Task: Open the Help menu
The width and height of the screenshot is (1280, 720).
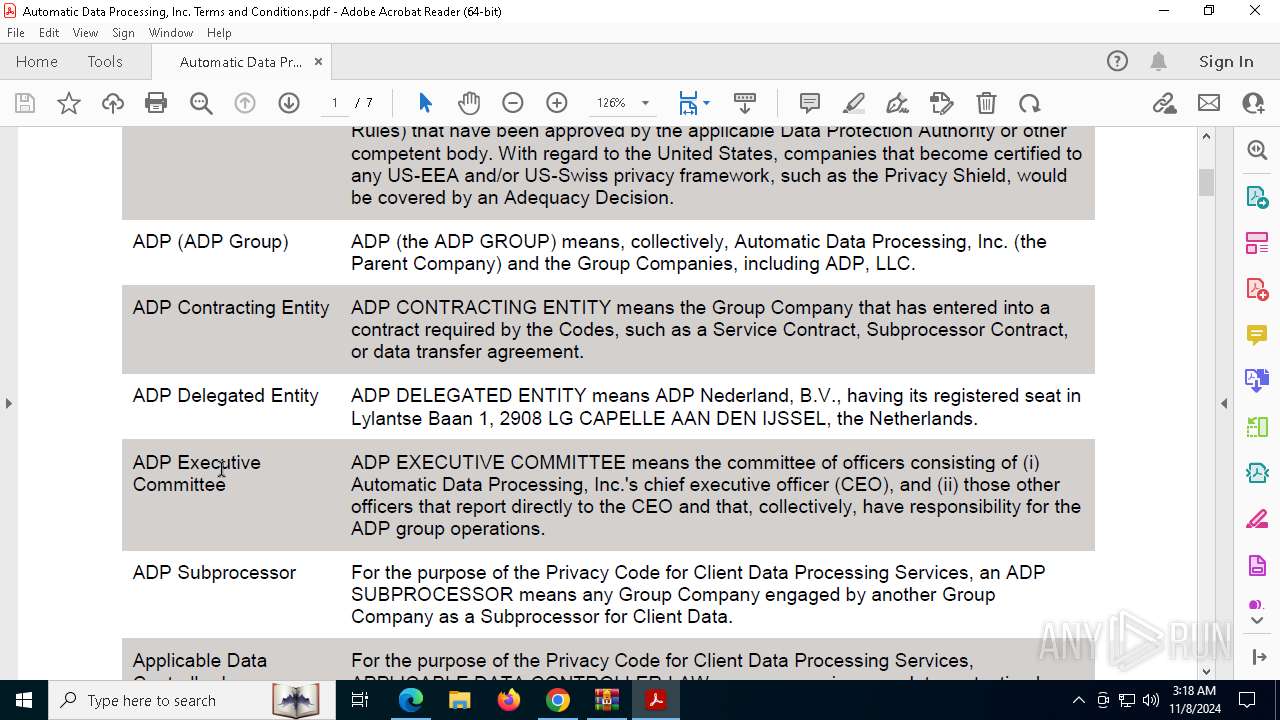Action: 219,32
